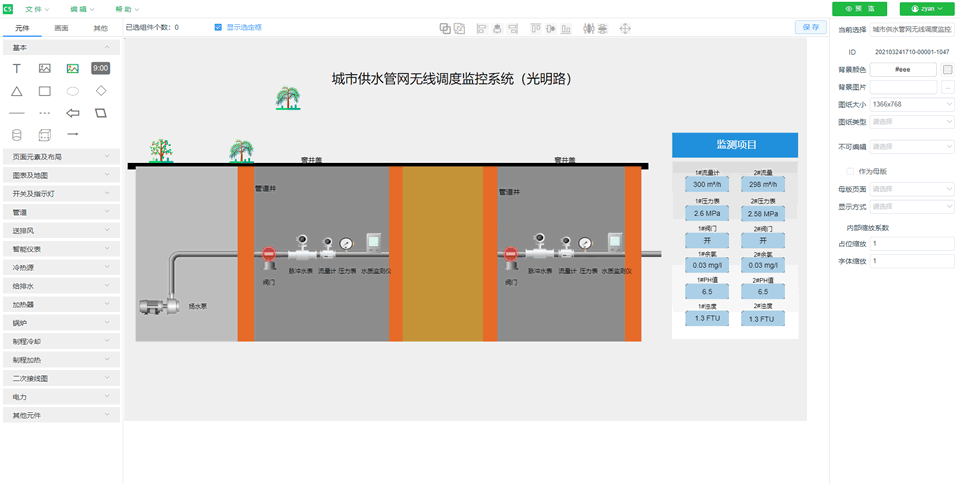The width and height of the screenshot is (960, 484).
Task: Click the align right toolbar icon
Action: (x=512, y=28)
